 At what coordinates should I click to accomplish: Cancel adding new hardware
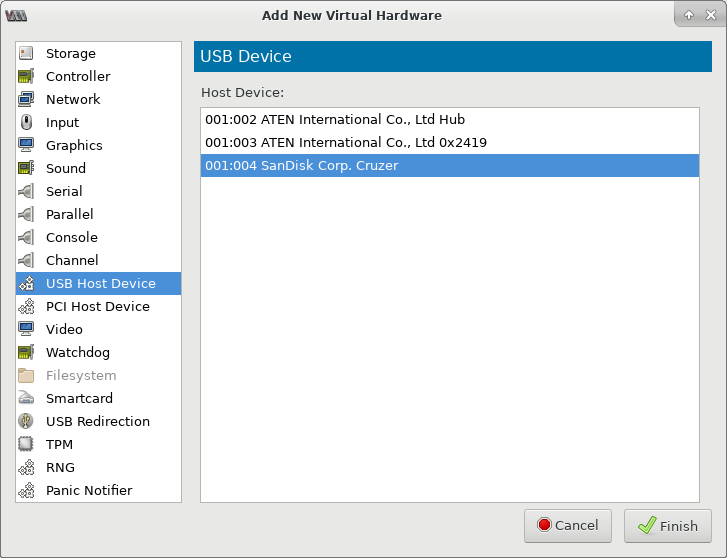point(568,526)
